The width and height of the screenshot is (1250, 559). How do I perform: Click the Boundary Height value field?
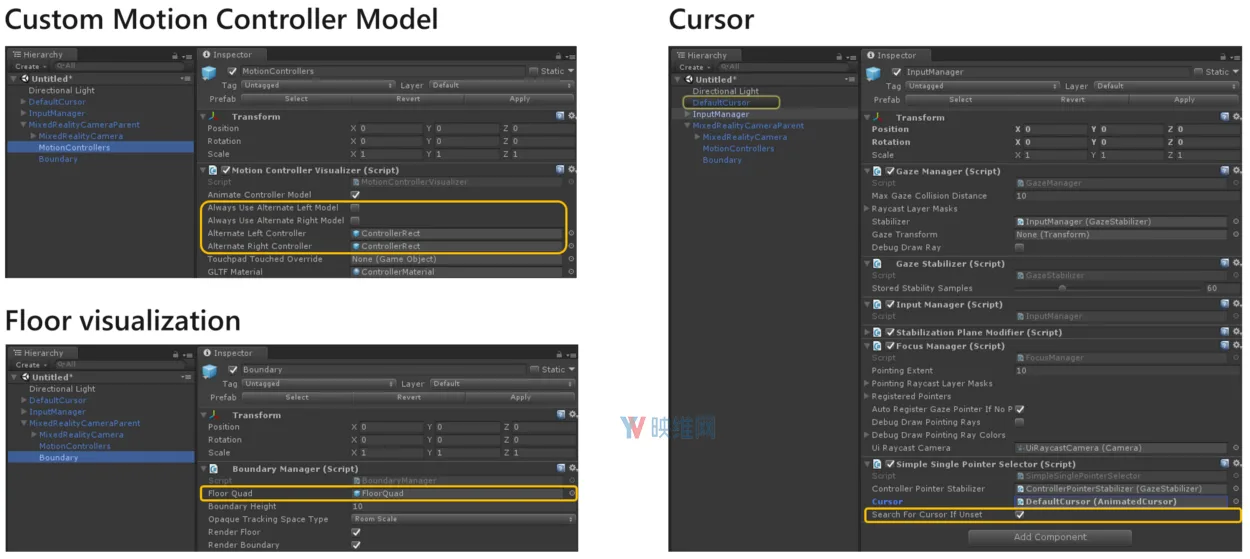[x=463, y=506]
